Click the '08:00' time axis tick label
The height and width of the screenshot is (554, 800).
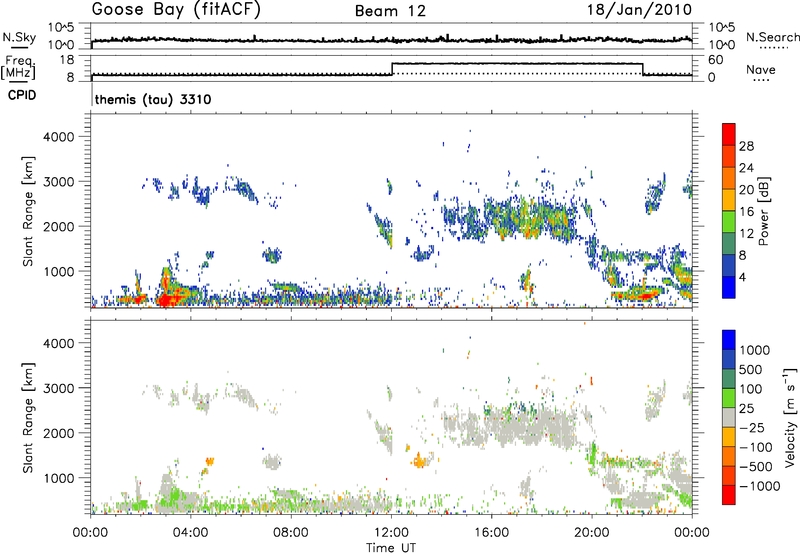click(x=291, y=533)
